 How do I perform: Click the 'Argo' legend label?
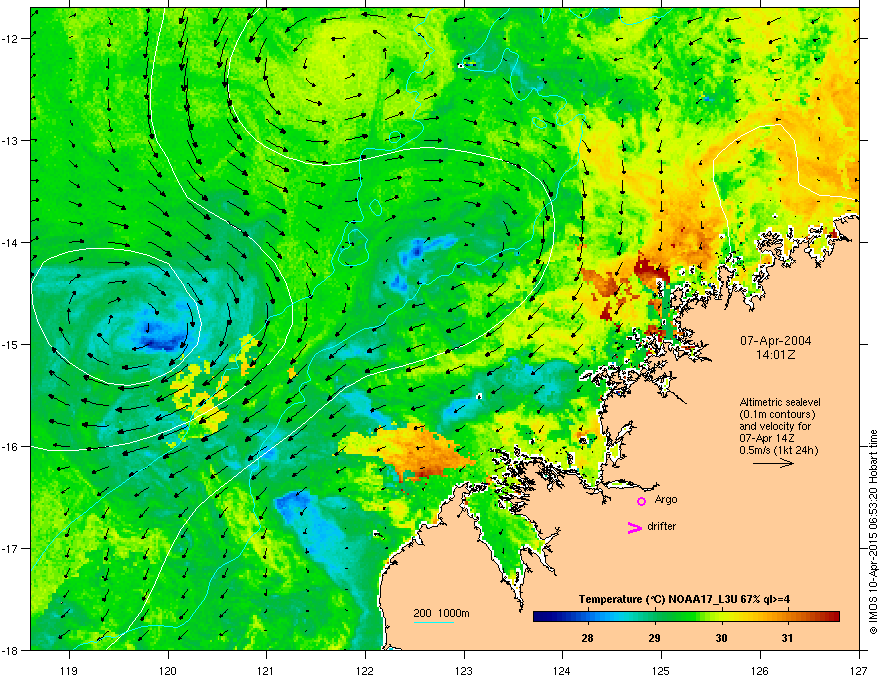(666, 500)
